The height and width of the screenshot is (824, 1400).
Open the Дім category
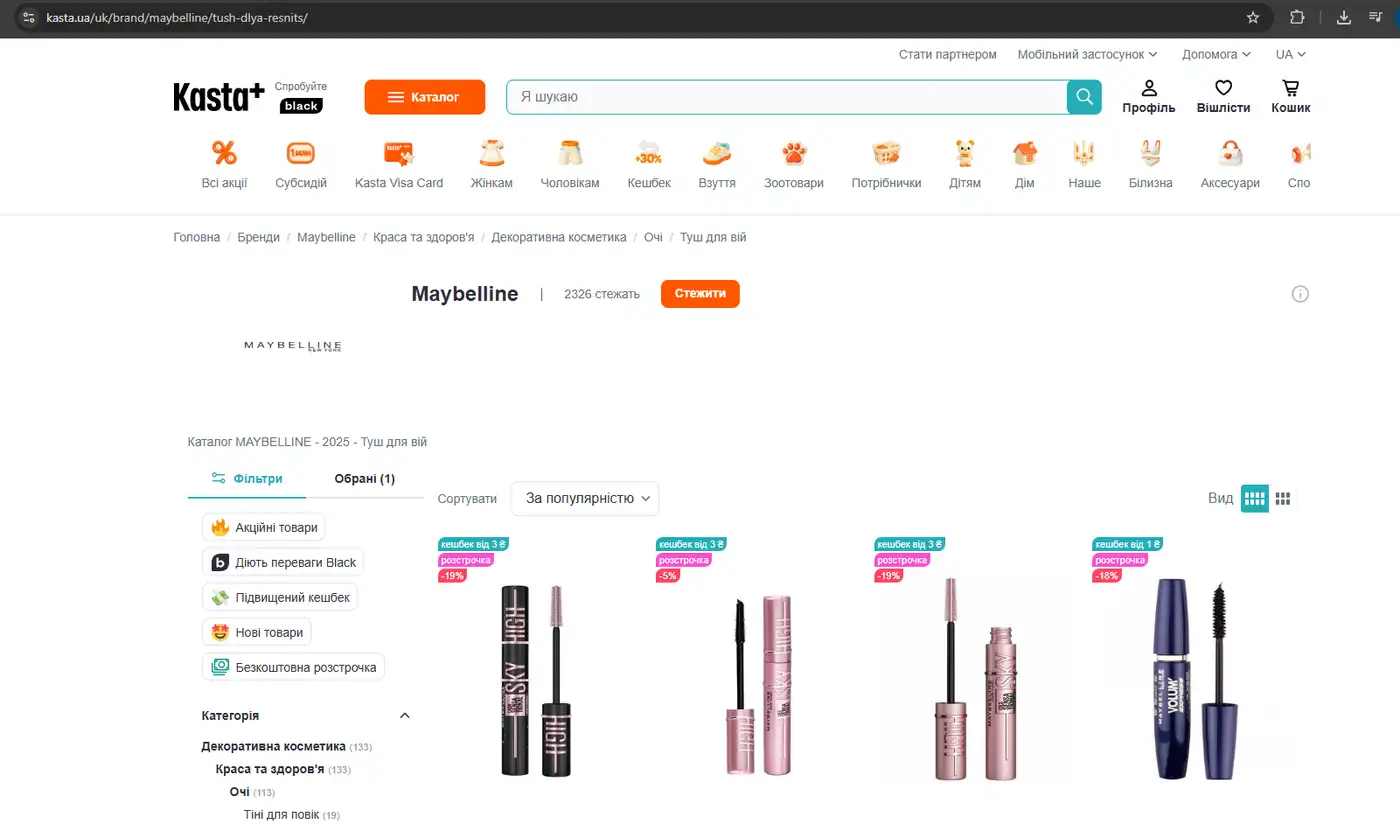pyautogui.click(x=1025, y=165)
